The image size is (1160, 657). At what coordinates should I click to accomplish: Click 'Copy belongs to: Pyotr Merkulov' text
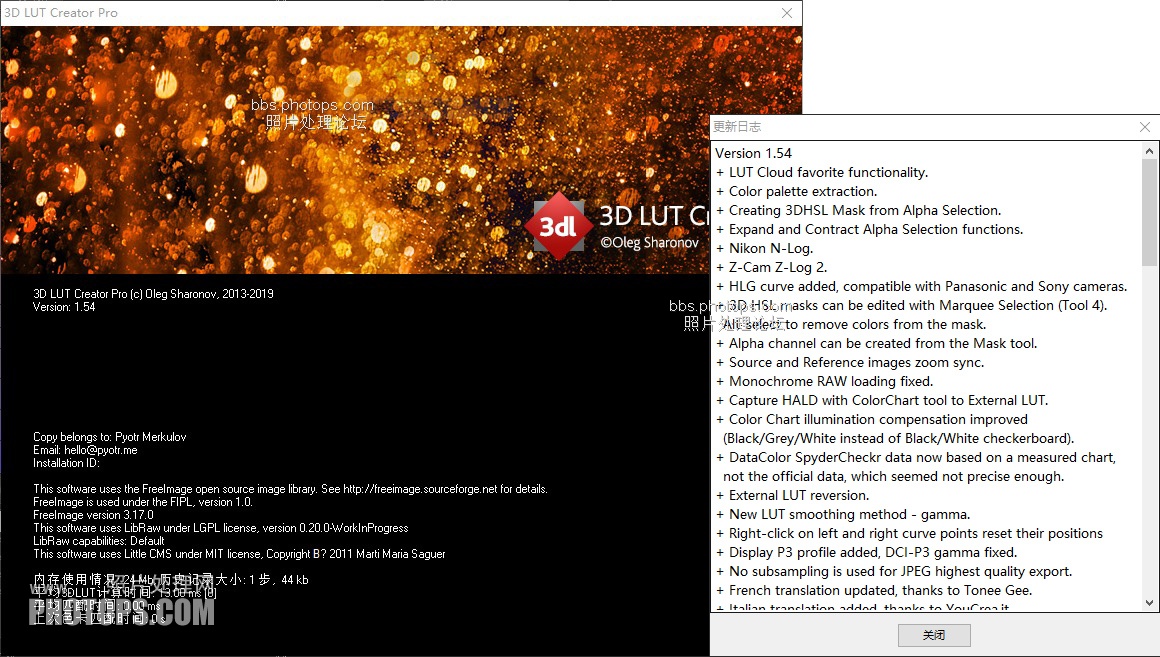(109, 437)
